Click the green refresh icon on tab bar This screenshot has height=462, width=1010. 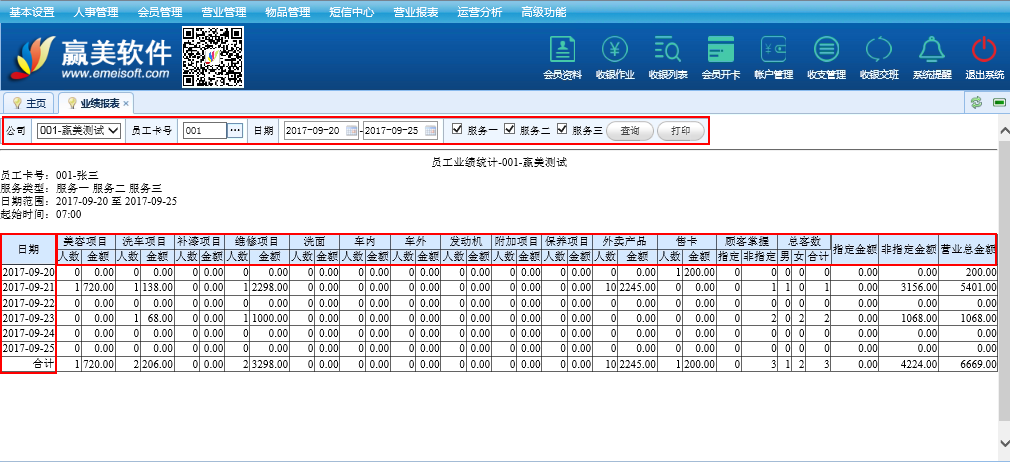[975, 103]
